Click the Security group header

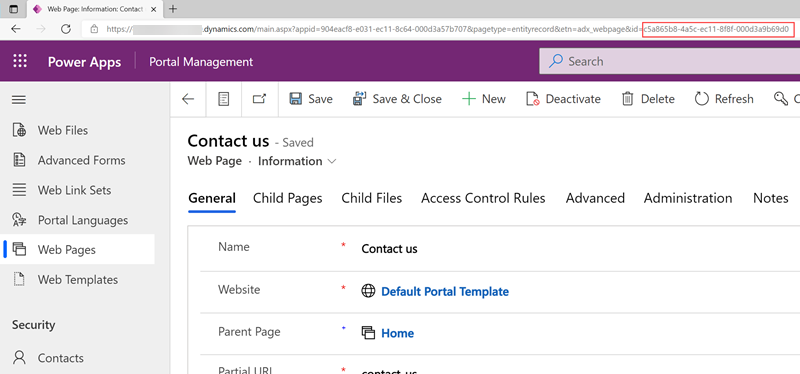point(34,325)
